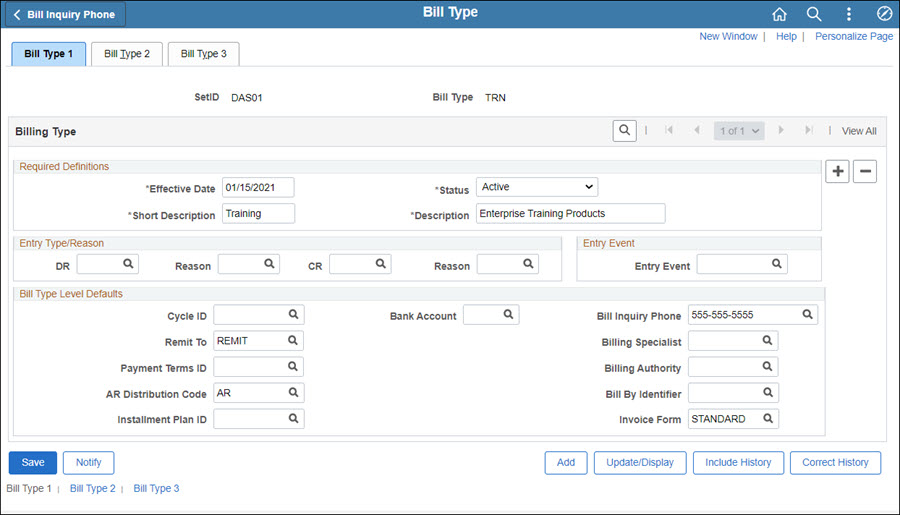This screenshot has height=515, width=900.
Task: Open Personalize Page link
Action: tap(854, 36)
